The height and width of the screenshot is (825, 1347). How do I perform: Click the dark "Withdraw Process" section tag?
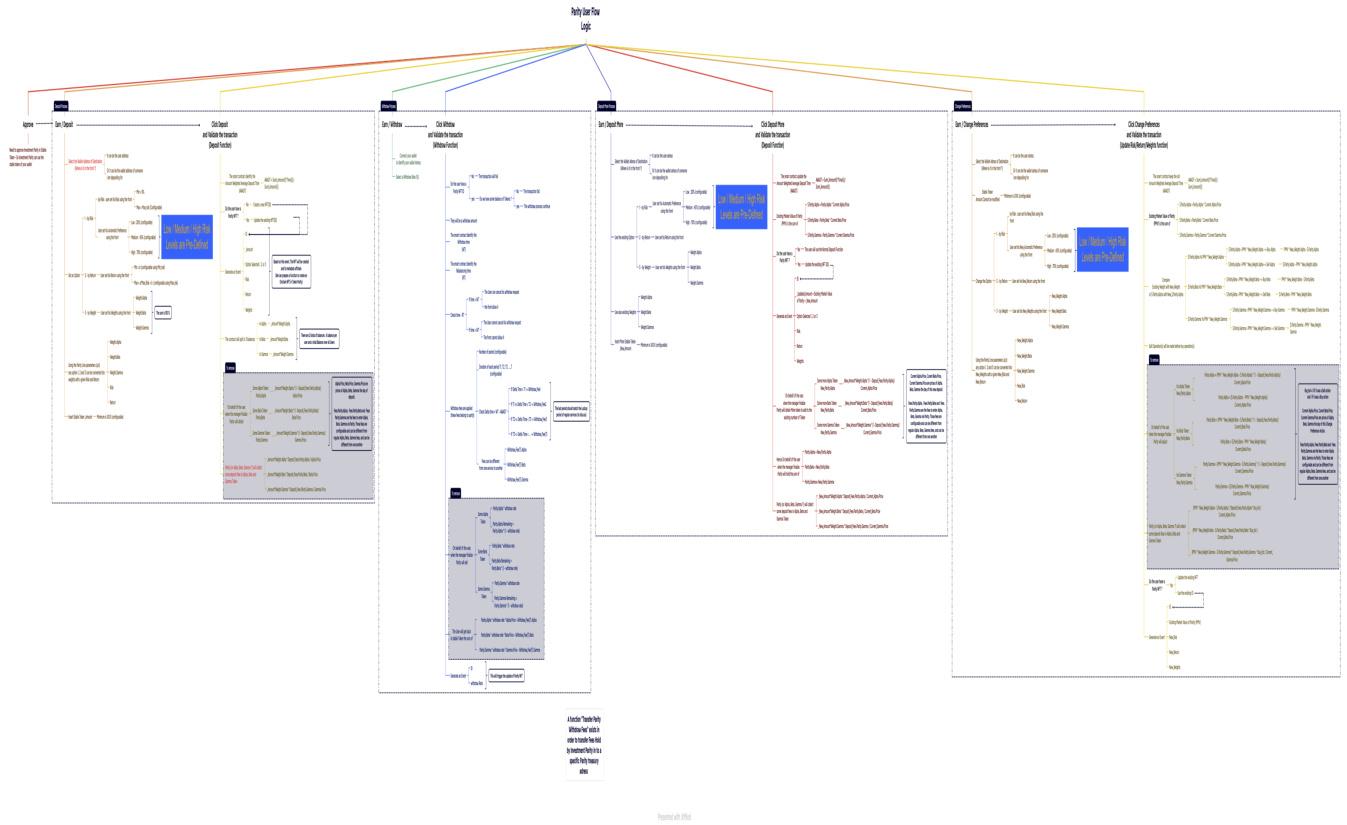point(388,106)
